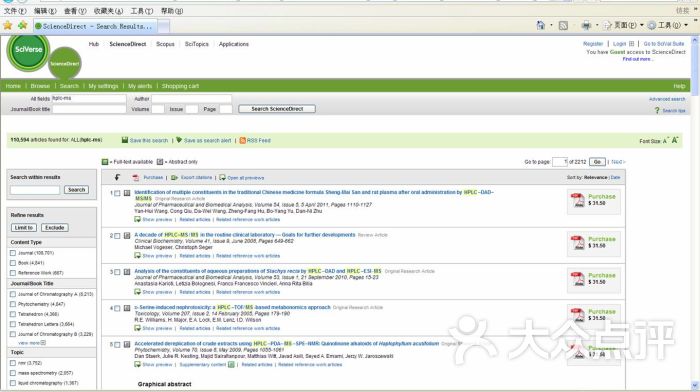Image resolution: width=700 pixels, height=392 pixels.
Task: Click the Save as search alert icon
Action: click(179, 140)
